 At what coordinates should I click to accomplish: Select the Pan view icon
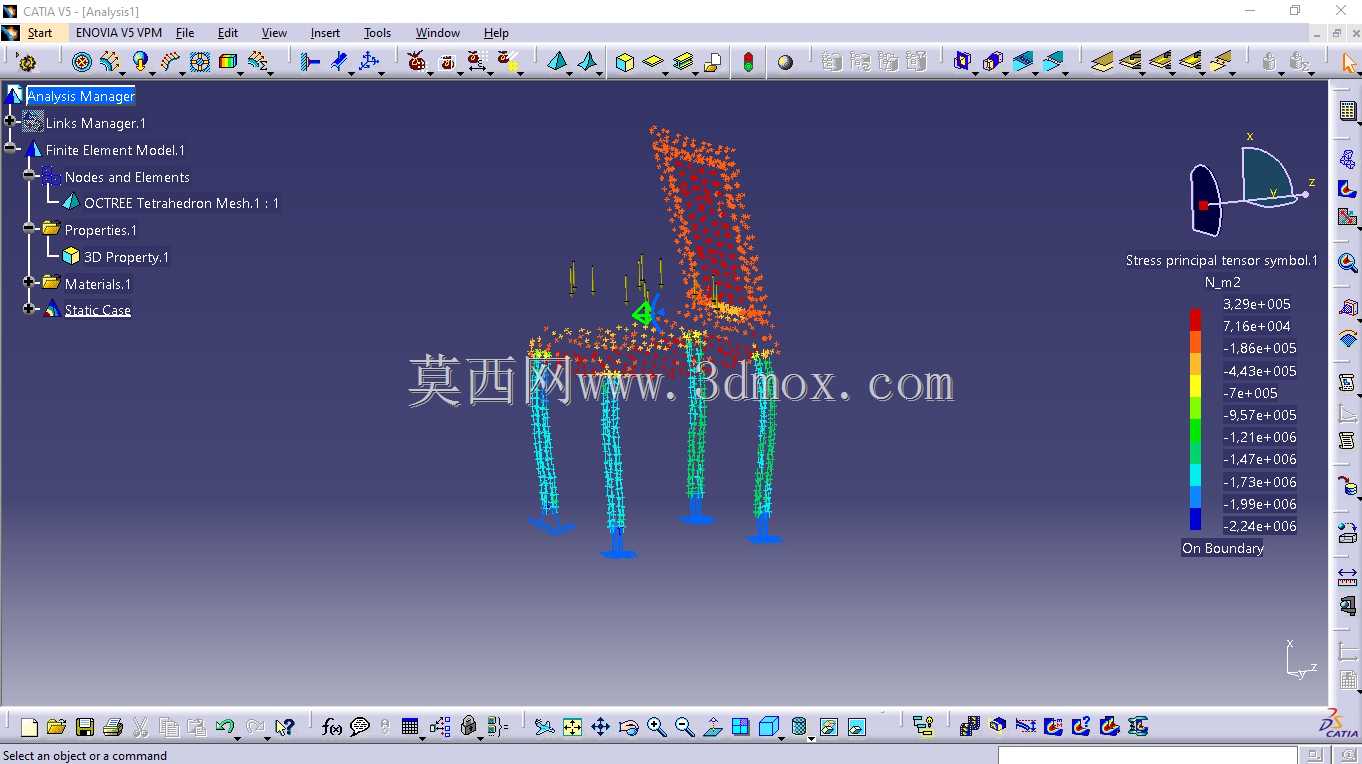coord(600,727)
